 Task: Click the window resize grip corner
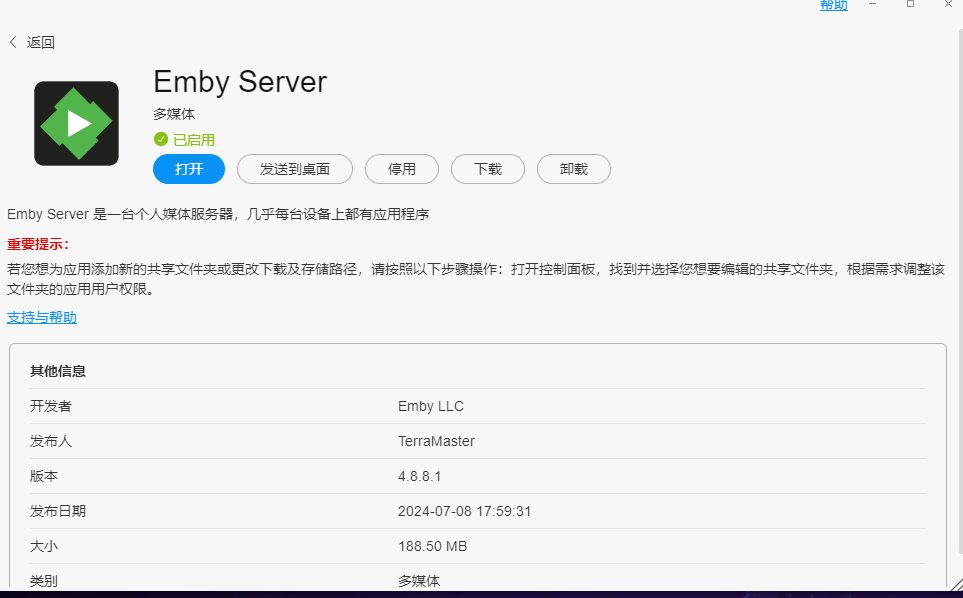(x=956, y=583)
